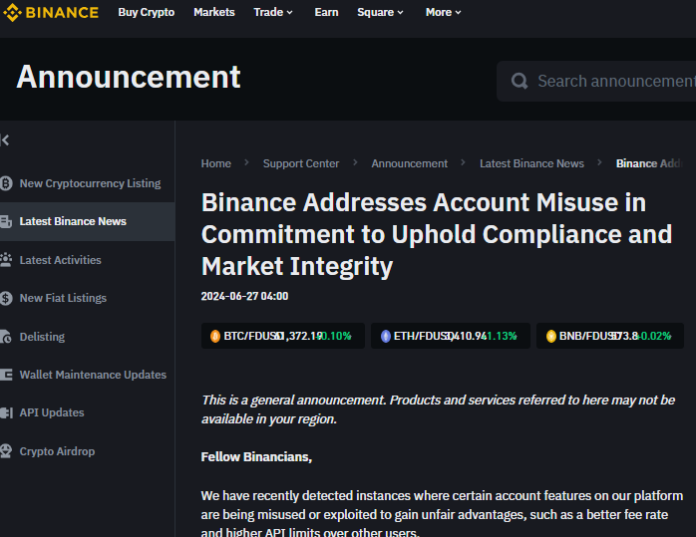The width and height of the screenshot is (696, 537).
Task: Click the New Fiat Listings dollar icon
Action: tap(6, 298)
